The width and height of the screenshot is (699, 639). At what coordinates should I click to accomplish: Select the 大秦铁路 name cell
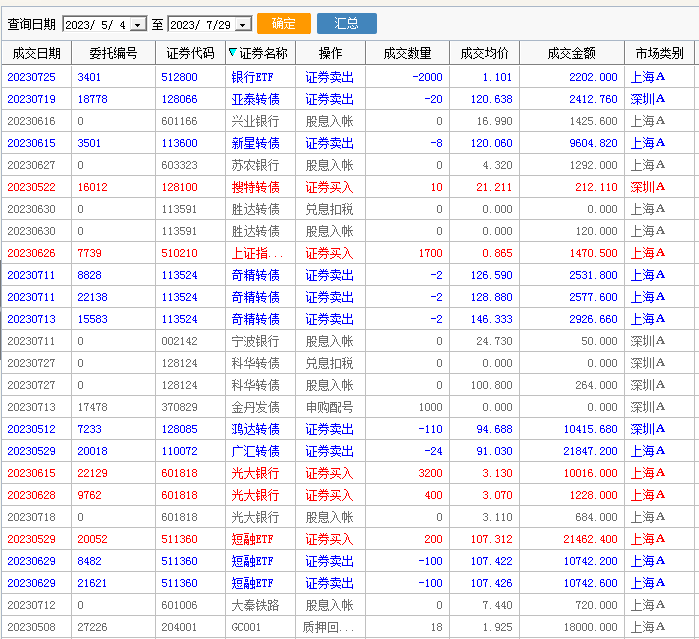tap(255, 605)
